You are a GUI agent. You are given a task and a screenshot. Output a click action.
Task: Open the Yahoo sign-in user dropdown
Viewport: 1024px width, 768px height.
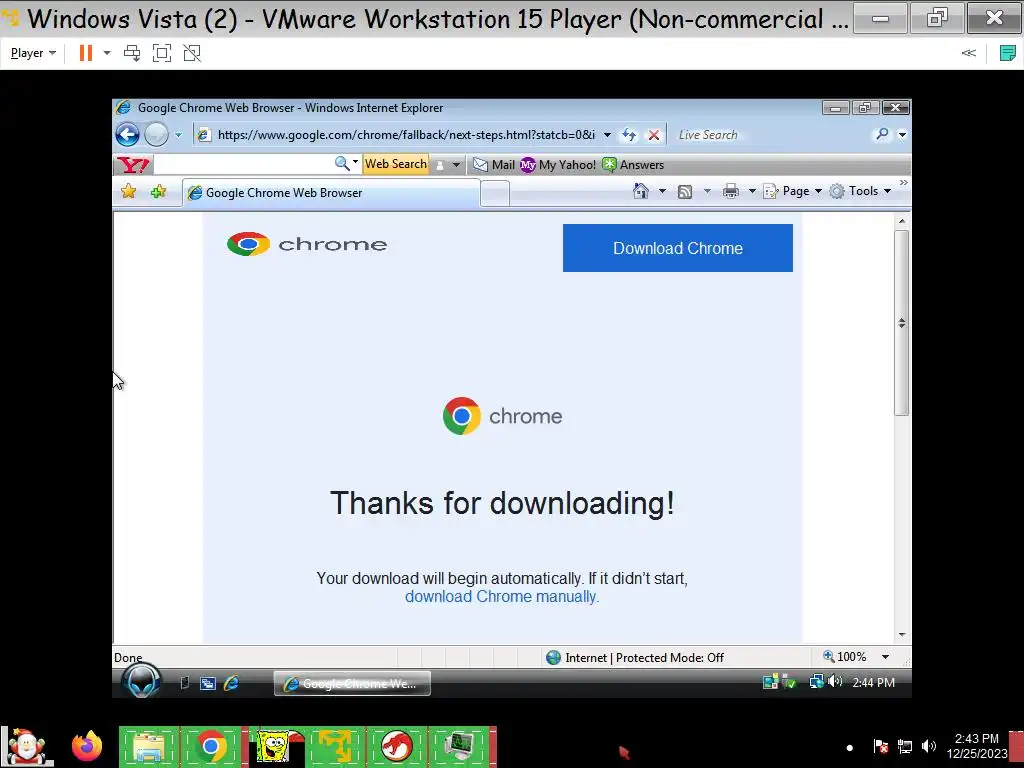(x=448, y=165)
